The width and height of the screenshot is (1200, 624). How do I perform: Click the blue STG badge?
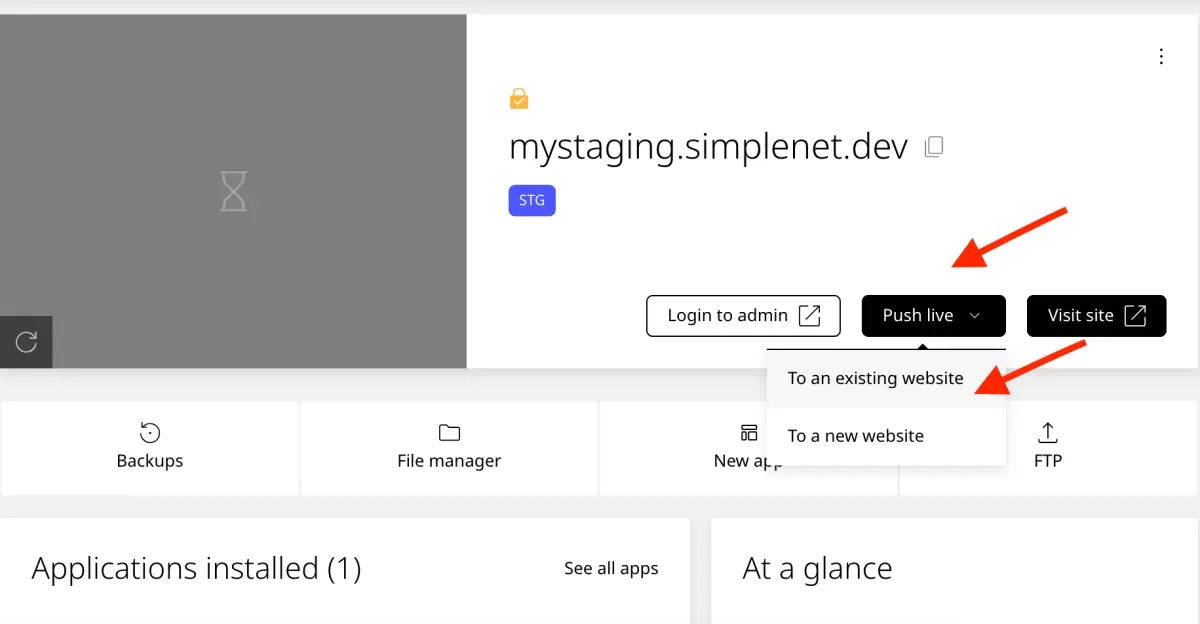tap(532, 201)
